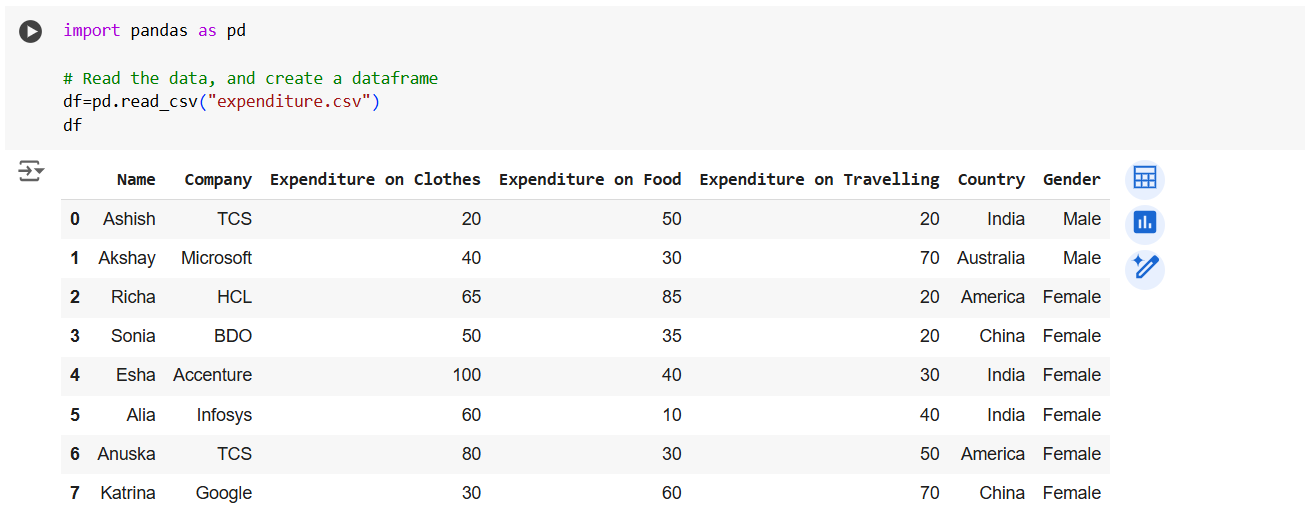This screenshot has height=516, width=1305.
Task: Click row index 4 label
Action: pos(75,375)
